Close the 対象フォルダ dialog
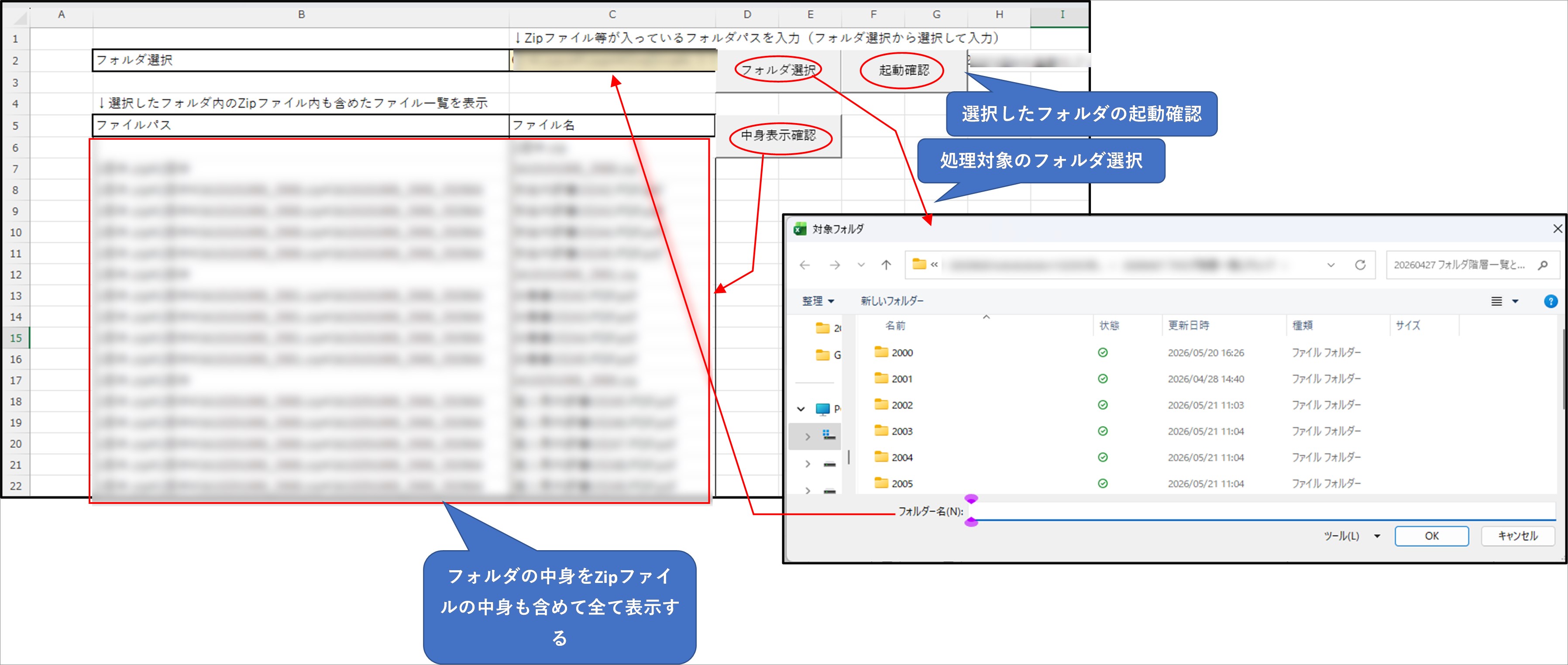The height and width of the screenshot is (665, 1568). (1557, 229)
